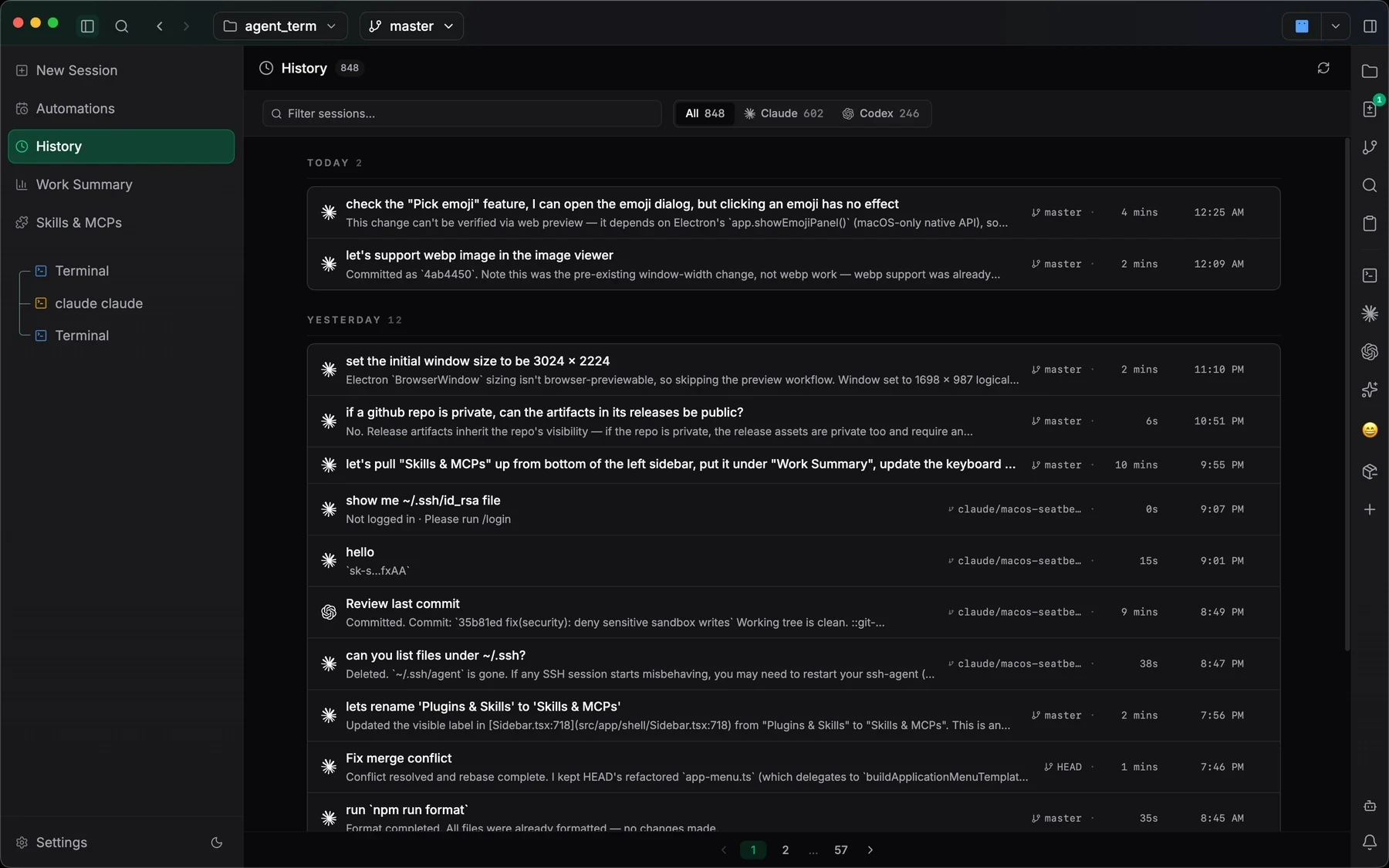This screenshot has width=1389, height=868.
Task: Open the agent_term project dropdown
Action: [x=280, y=26]
